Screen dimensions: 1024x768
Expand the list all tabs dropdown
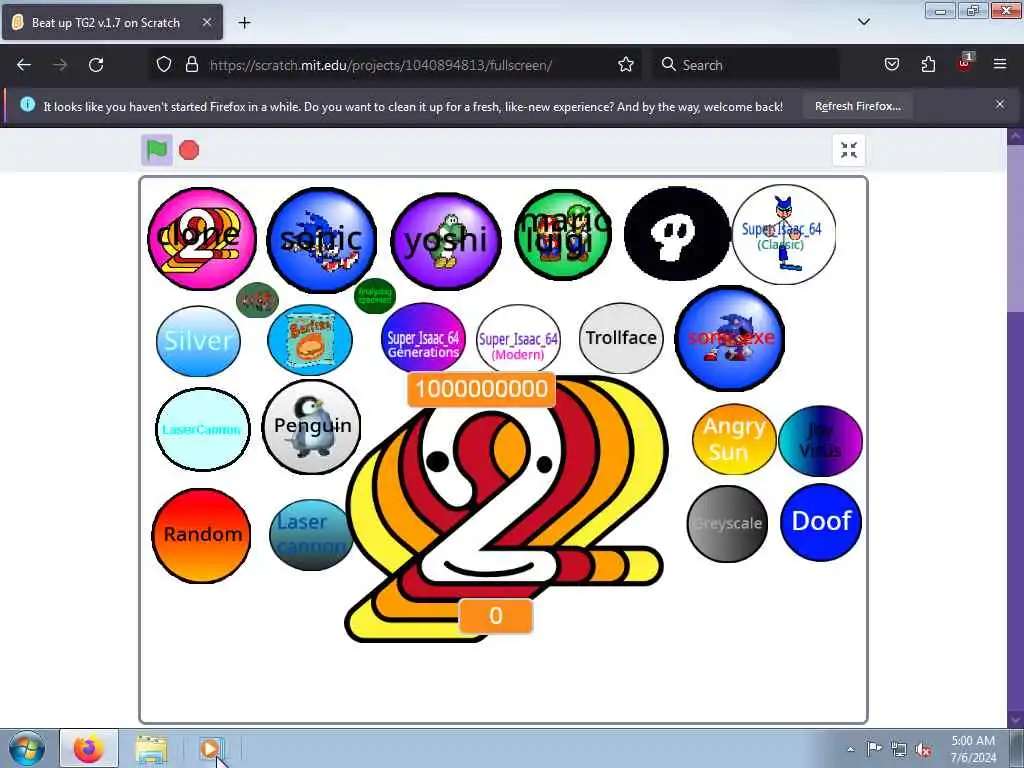pos(863,22)
